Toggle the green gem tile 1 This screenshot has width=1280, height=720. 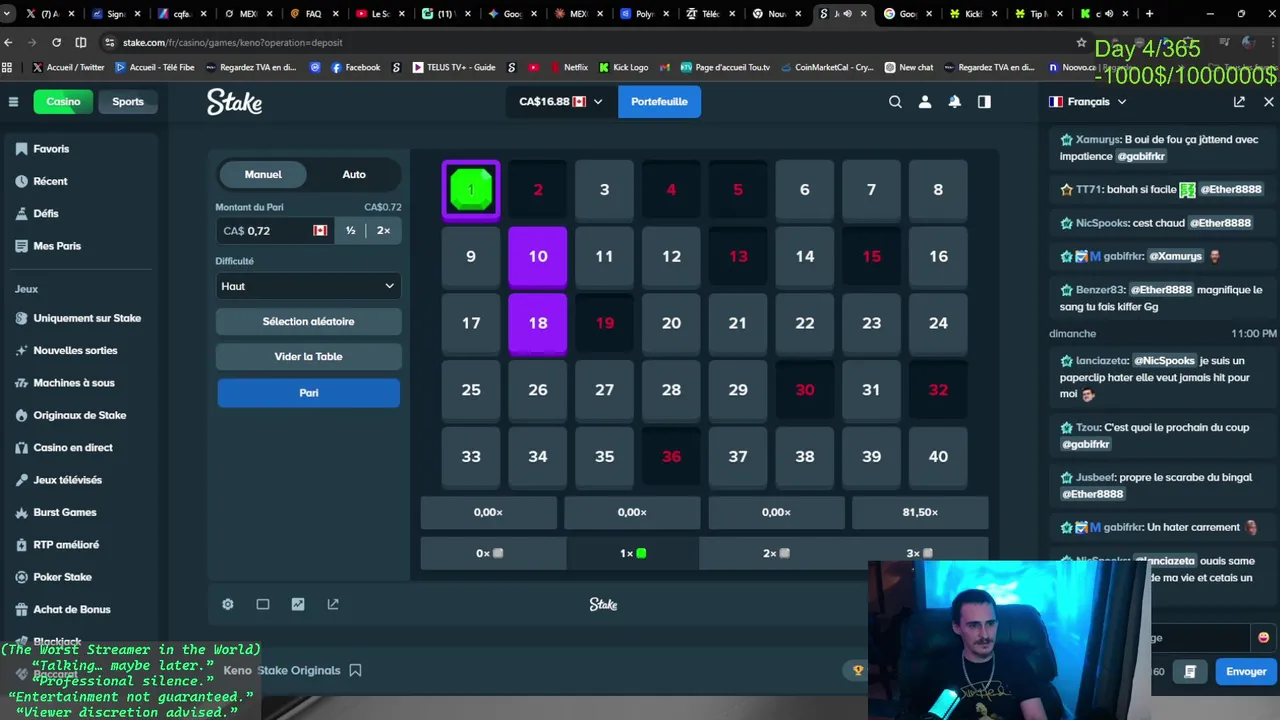tap(471, 190)
